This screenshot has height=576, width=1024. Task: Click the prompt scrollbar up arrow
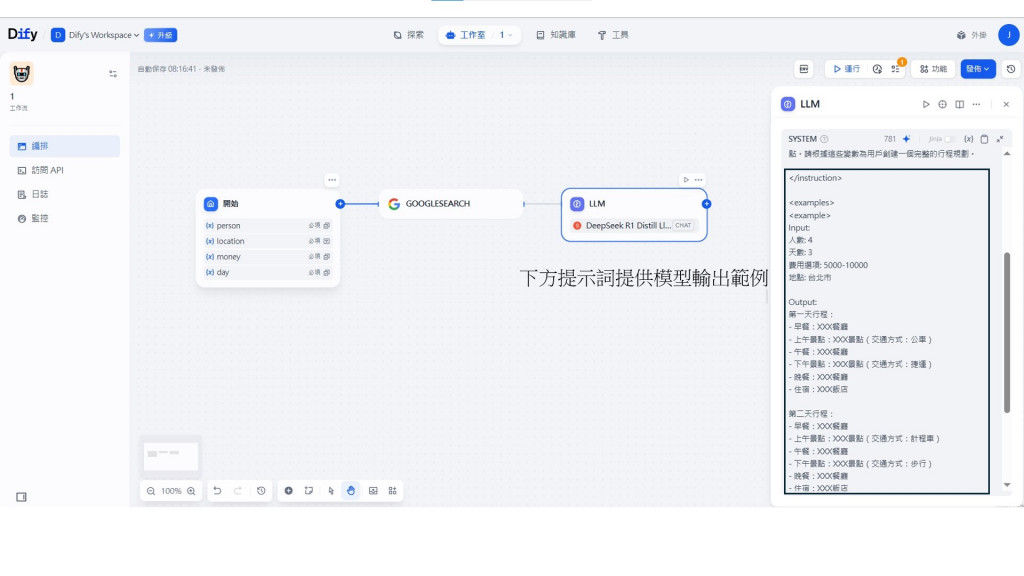[1007, 153]
